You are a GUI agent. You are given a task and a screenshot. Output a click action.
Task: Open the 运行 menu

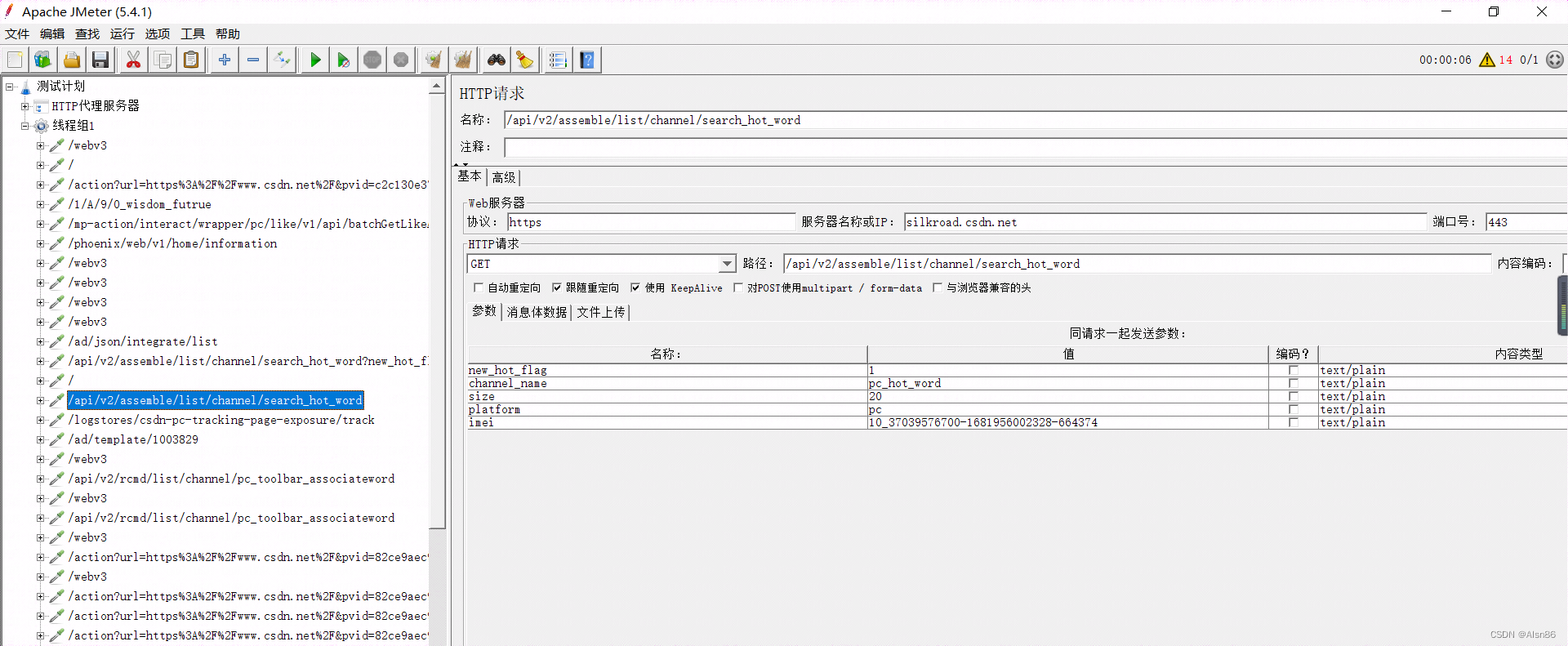coord(122,33)
